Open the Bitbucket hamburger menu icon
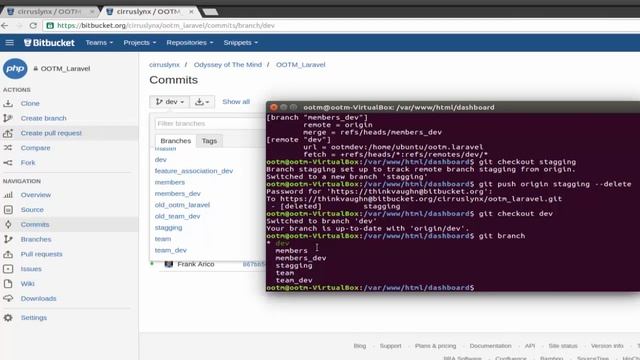Image resolution: width=640 pixels, height=360 pixels. click(9, 42)
